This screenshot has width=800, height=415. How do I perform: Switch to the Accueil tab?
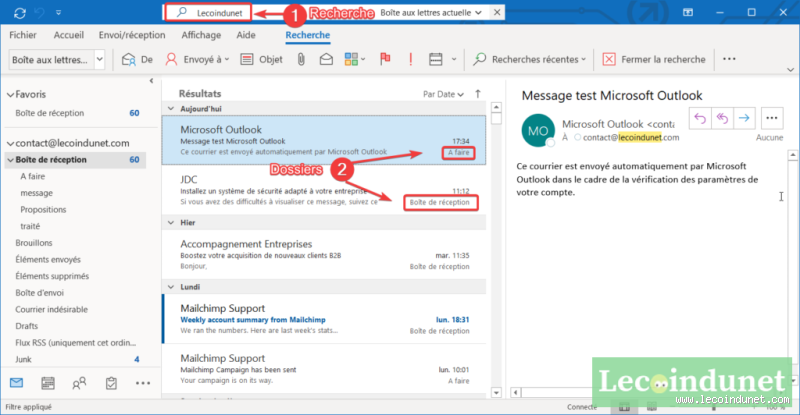coord(68,35)
